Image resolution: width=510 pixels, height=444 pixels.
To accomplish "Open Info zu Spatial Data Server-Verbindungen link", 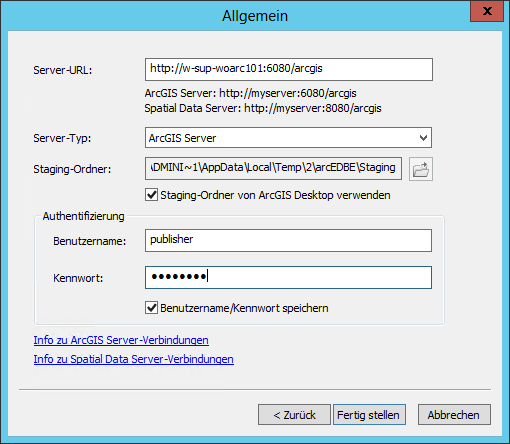I will click(x=133, y=359).
